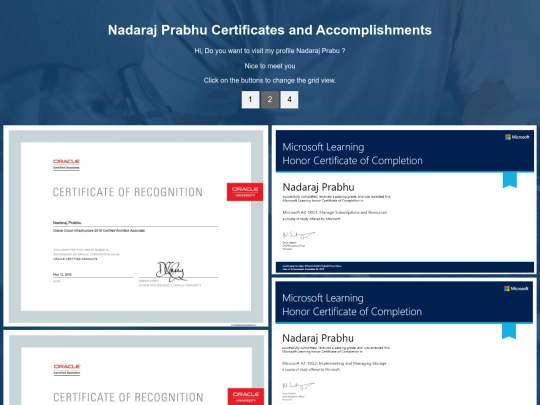Image resolution: width=540 pixels, height=405 pixels.
Task: Open the Oracle Cloud Infrastructure Architect Associate certificate
Action: click(136, 226)
